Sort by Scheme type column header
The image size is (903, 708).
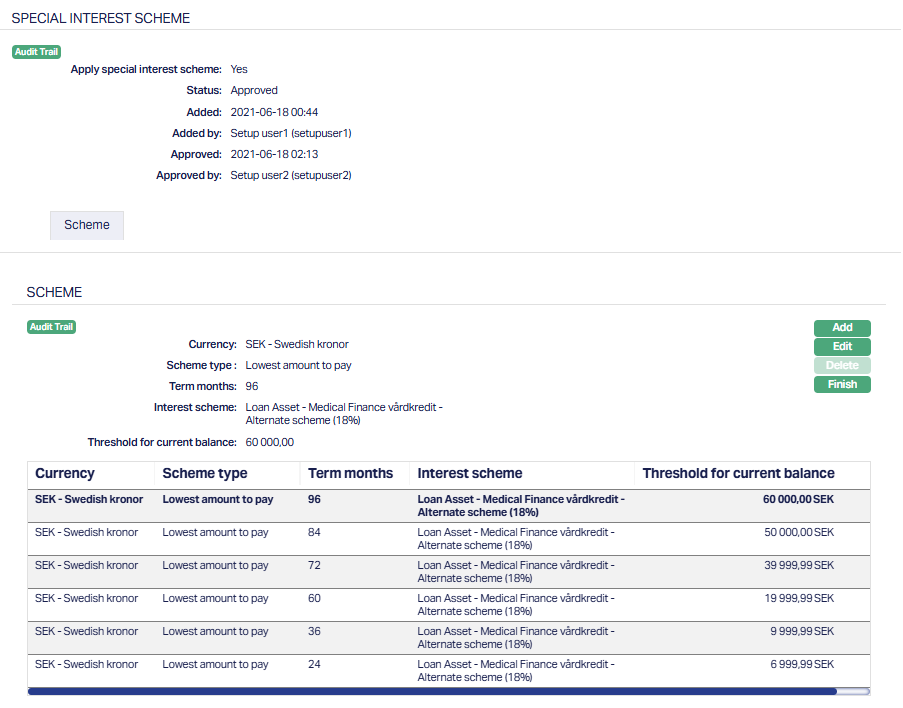(205, 474)
